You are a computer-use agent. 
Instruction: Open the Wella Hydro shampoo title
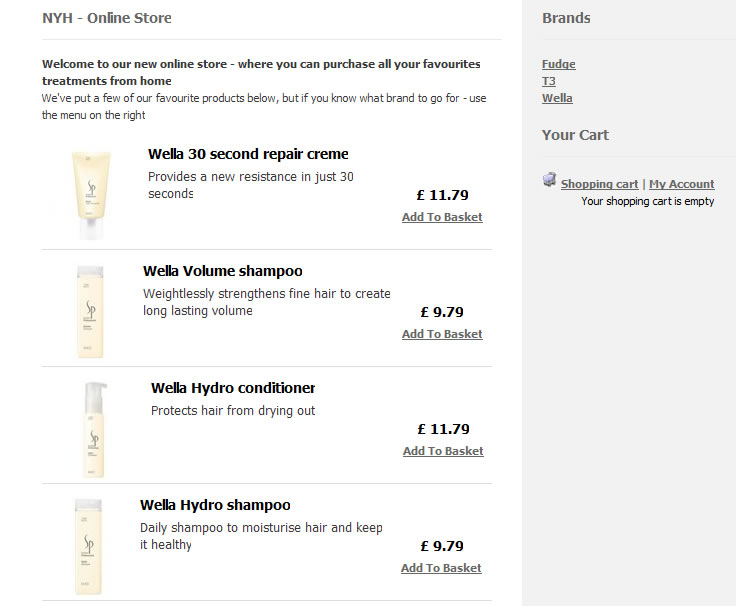pyautogui.click(x=215, y=505)
